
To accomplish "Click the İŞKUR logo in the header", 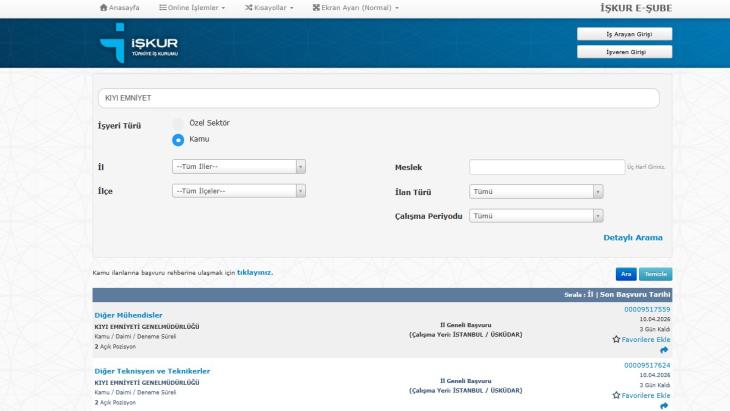I will (139, 43).
